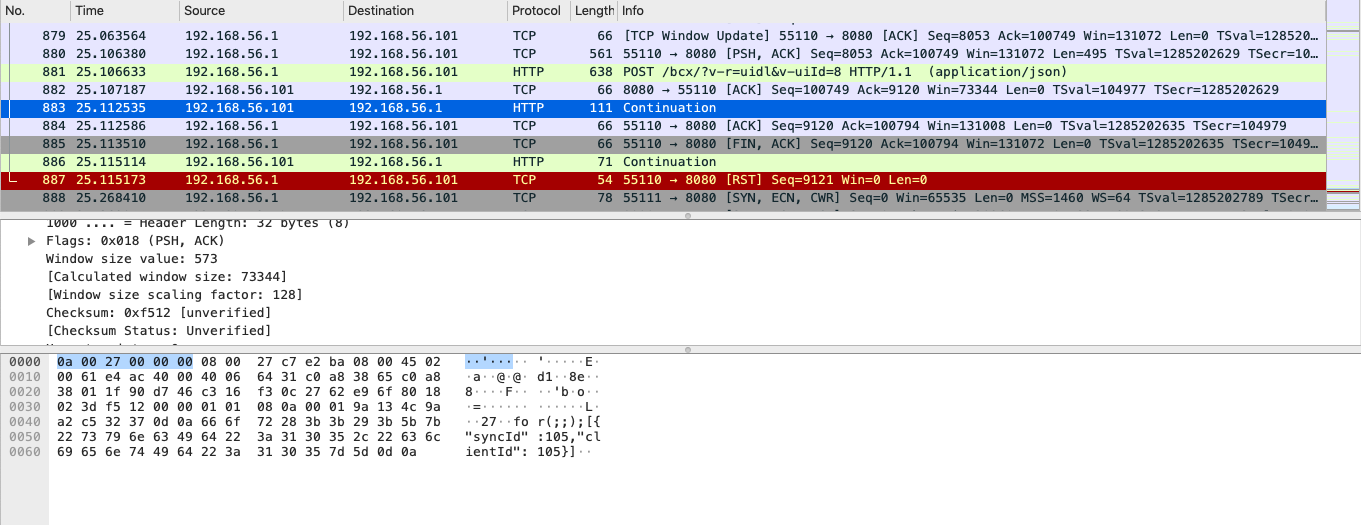Viewport: 1361px width, 525px height.
Task: Select highlighted packet 883 HTTP Continuation
Action: point(663,108)
